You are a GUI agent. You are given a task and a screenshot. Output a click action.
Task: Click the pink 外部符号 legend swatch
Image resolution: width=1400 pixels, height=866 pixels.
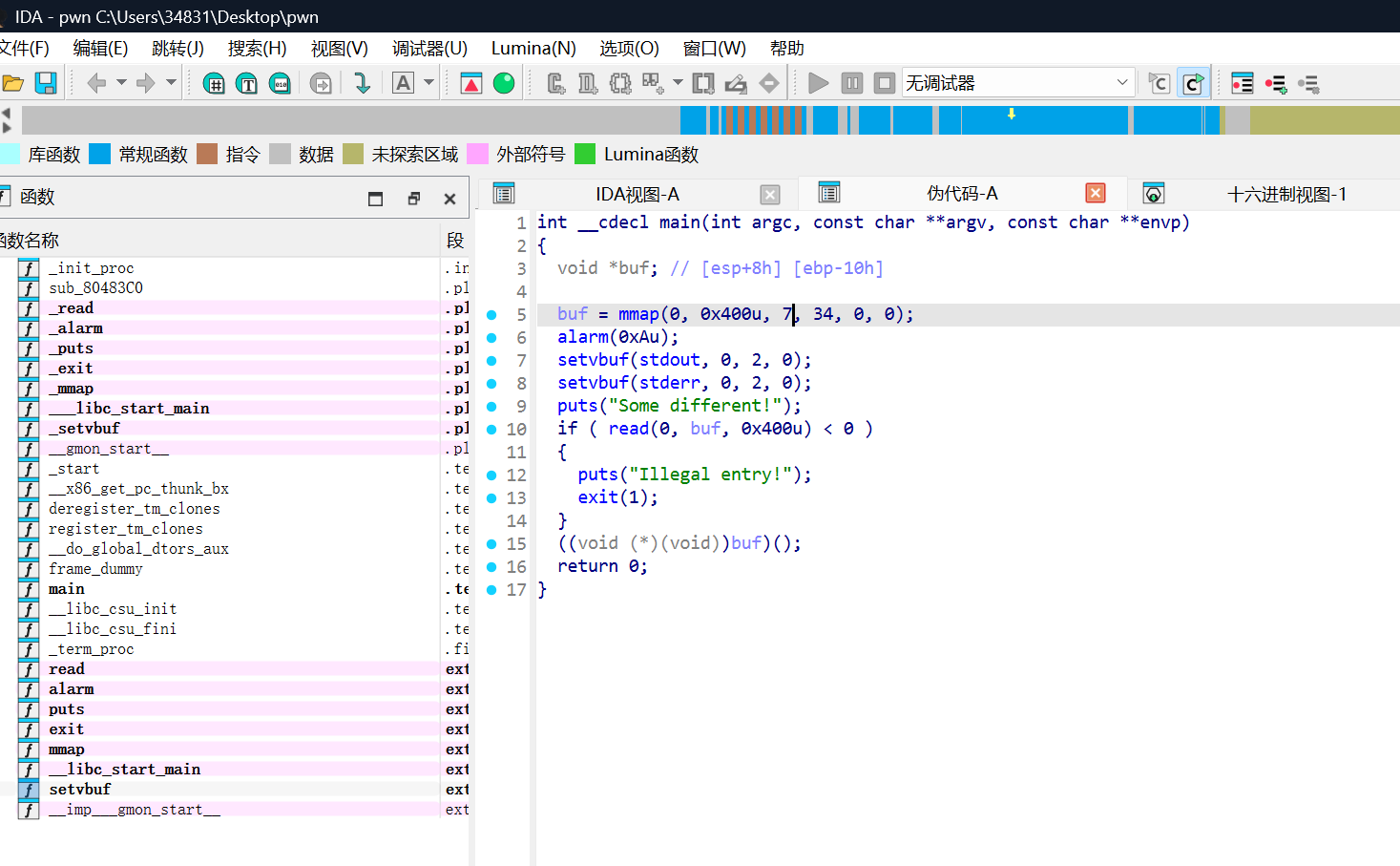pyautogui.click(x=478, y=154)
